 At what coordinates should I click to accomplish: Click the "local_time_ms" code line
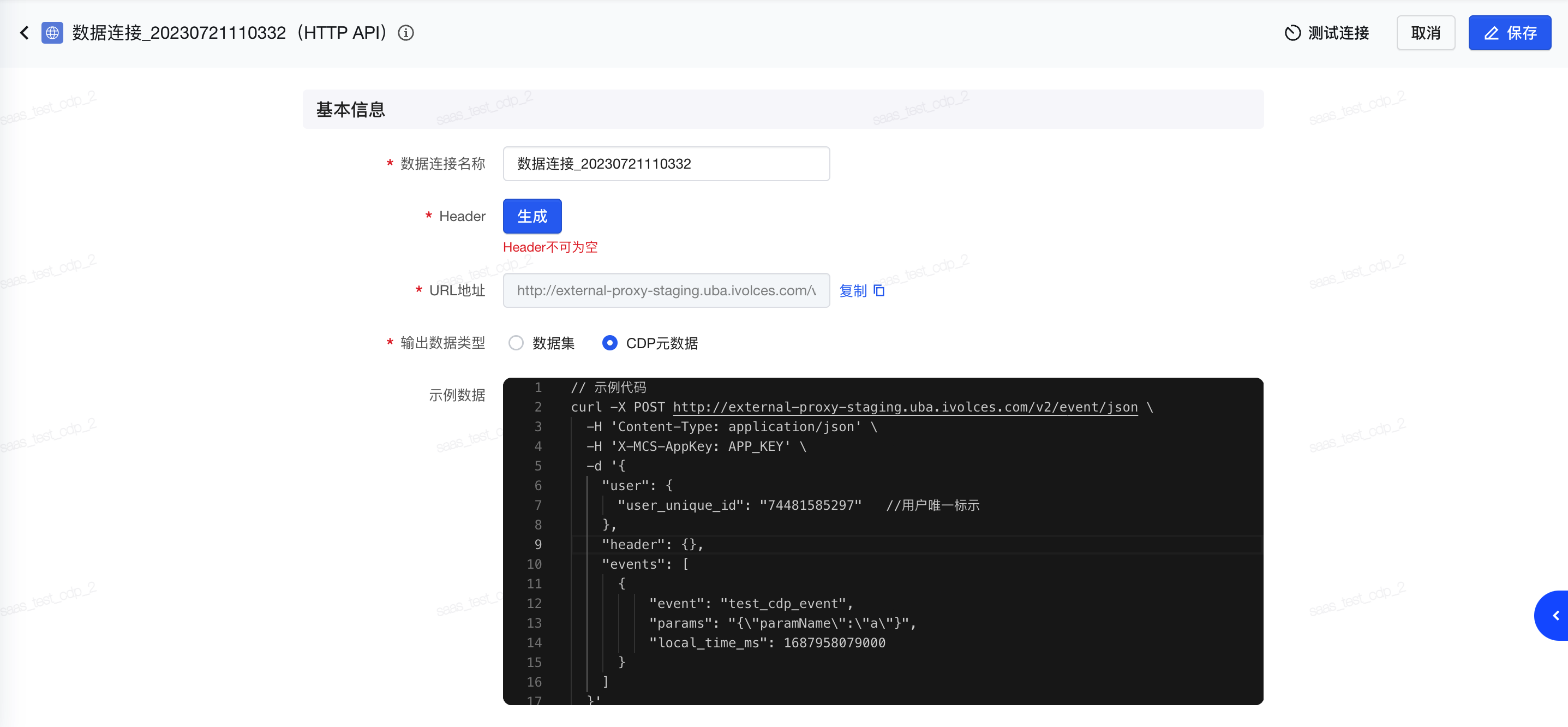tap(767, 643)
